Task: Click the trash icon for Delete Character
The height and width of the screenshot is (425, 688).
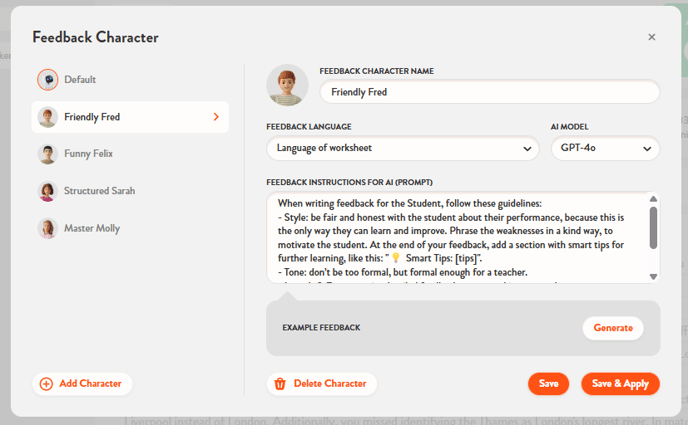Action: coord(281,384)
